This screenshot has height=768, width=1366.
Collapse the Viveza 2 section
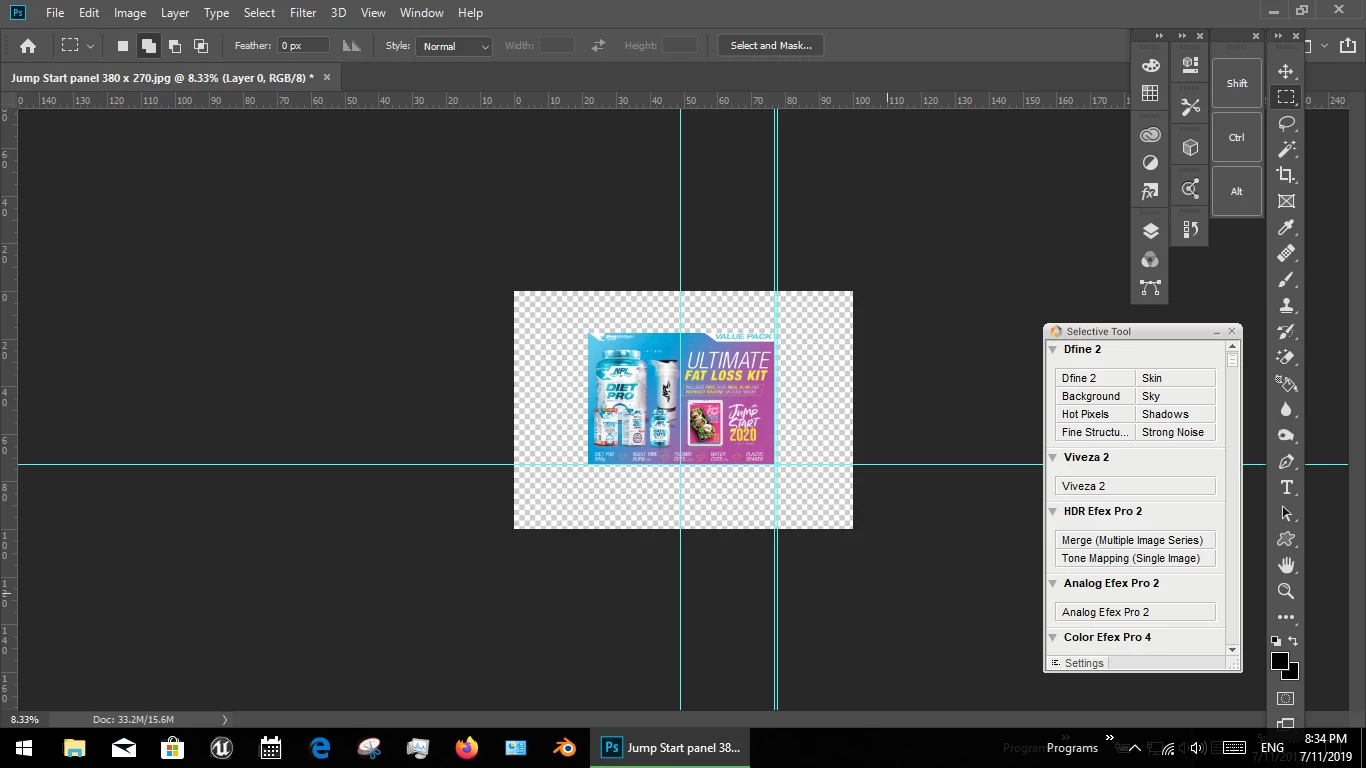click(1053, 458)
